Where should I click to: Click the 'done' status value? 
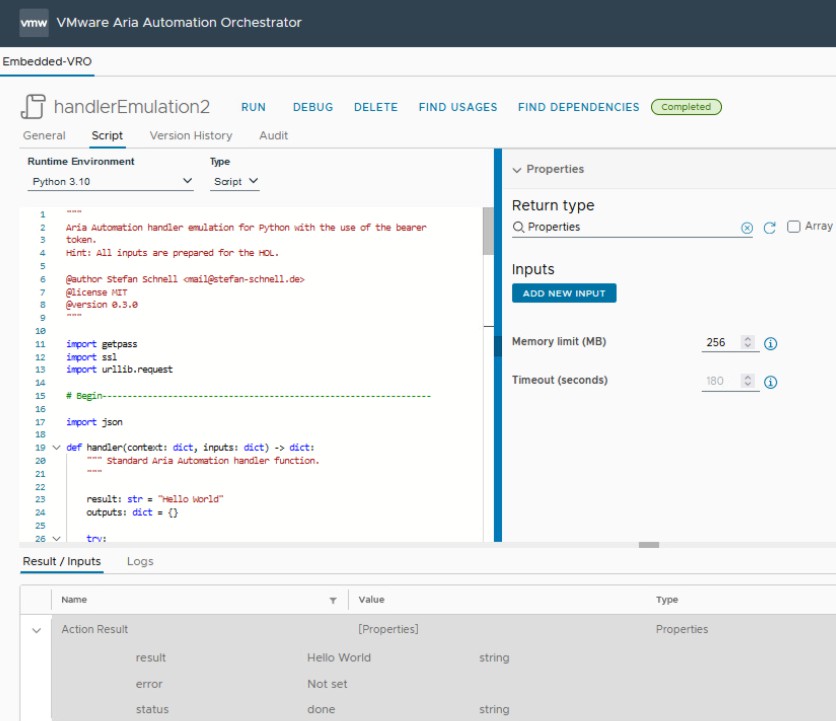[321, 710]
